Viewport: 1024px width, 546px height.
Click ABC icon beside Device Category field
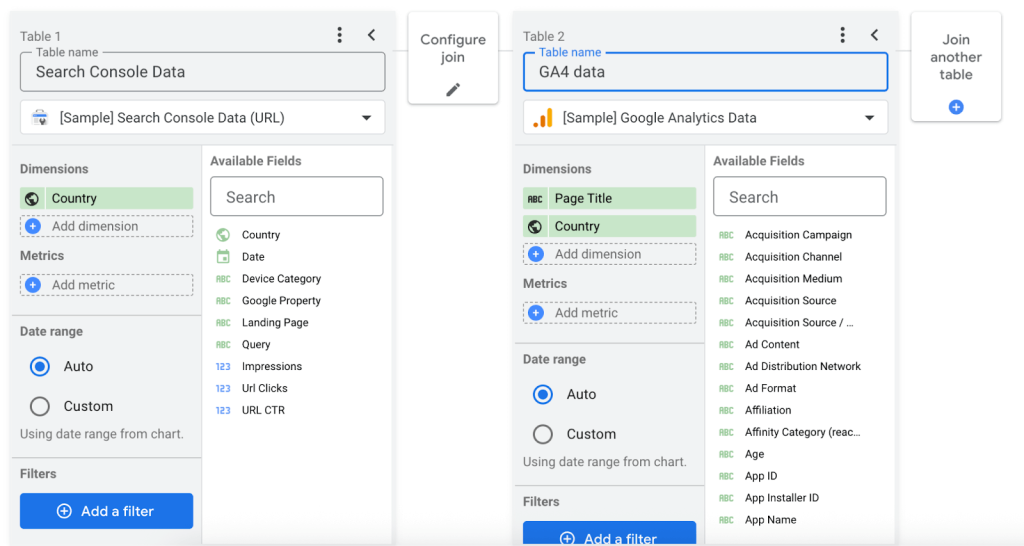click(223, 279)
